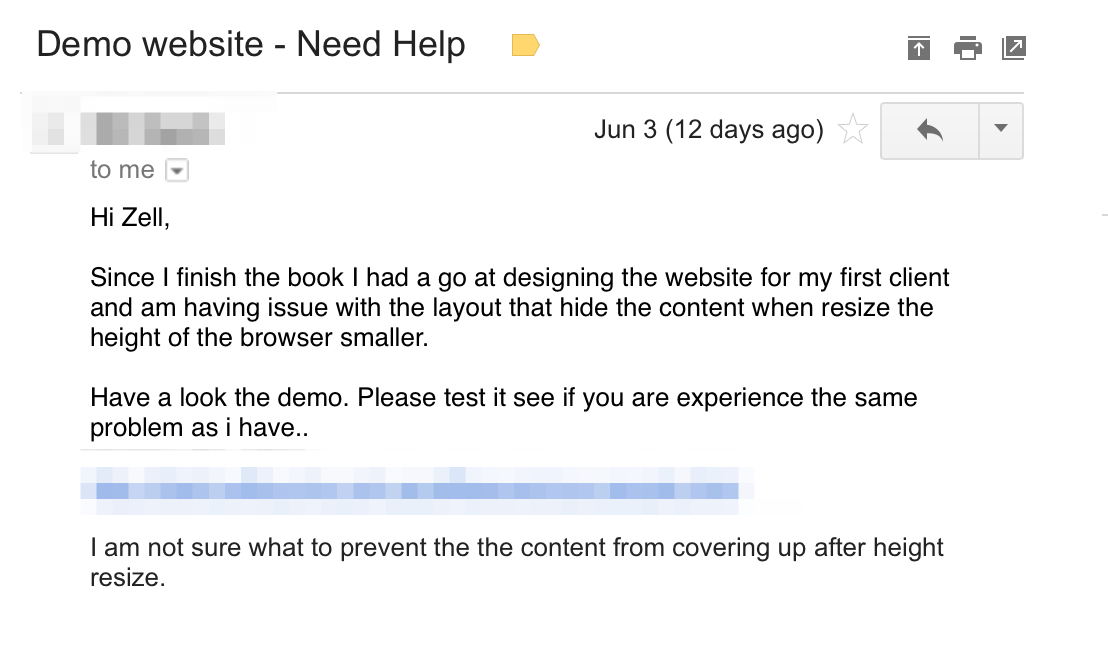The width and height of the screenshot is (1108, 660).
Task: Click the word "resize." ending the email
Action: (127, 578)
